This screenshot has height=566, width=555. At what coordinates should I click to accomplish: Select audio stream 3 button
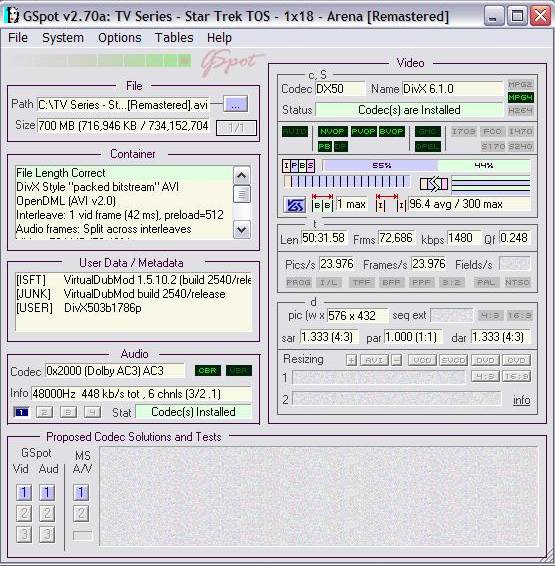tap(68, 412)
